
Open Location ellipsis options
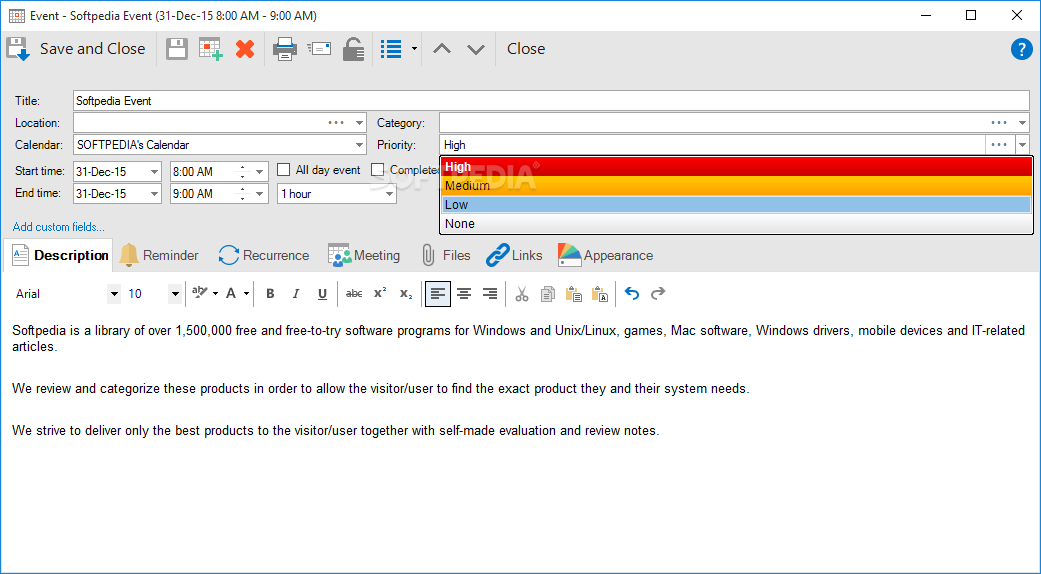337,123
